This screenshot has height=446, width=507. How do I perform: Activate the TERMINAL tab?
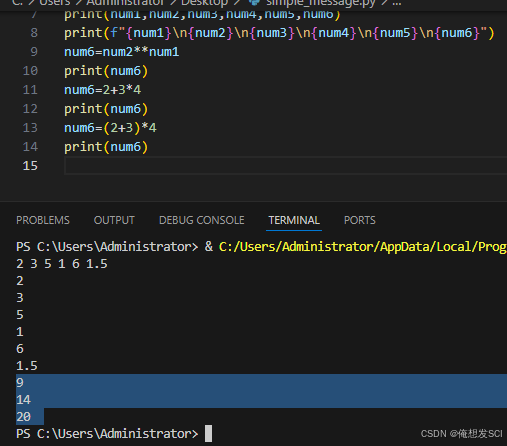(x=294, y=220)
